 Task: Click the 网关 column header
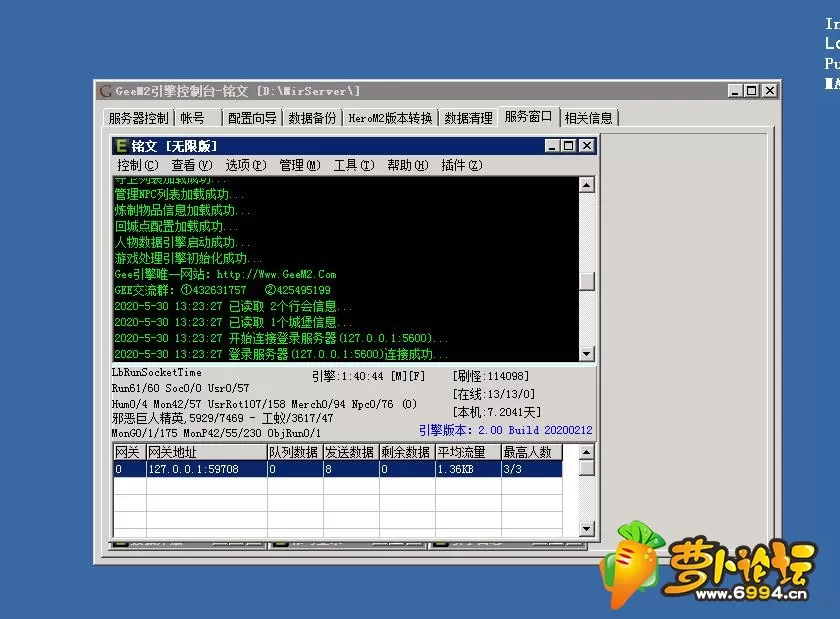coord(130,452)
